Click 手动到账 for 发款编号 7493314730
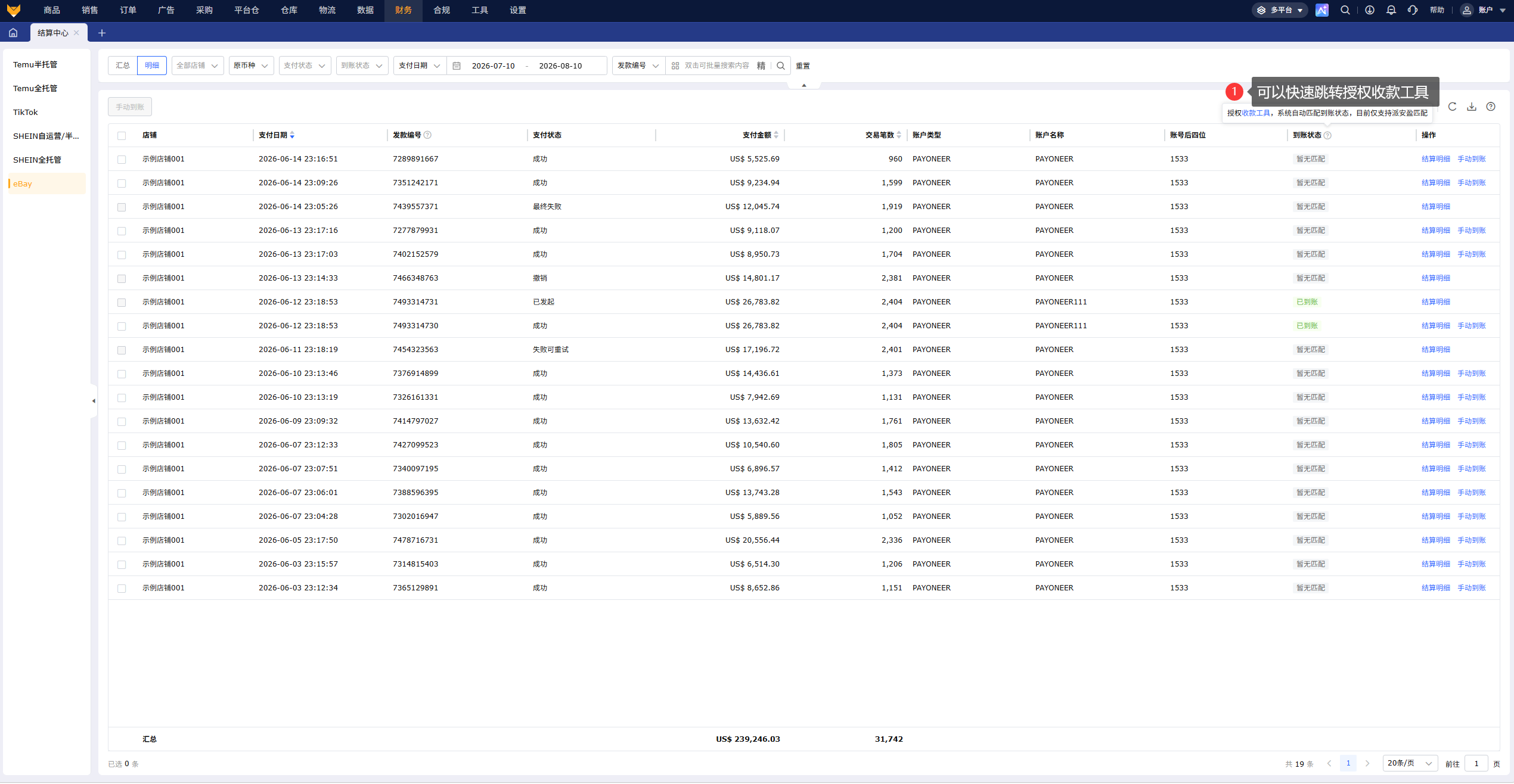1514x784 pixels. [x=1472, y=326]
